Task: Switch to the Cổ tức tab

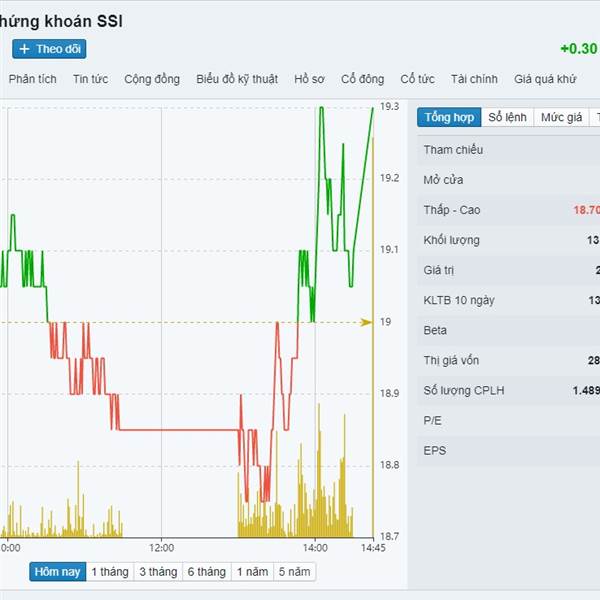Action: (417, 79)
